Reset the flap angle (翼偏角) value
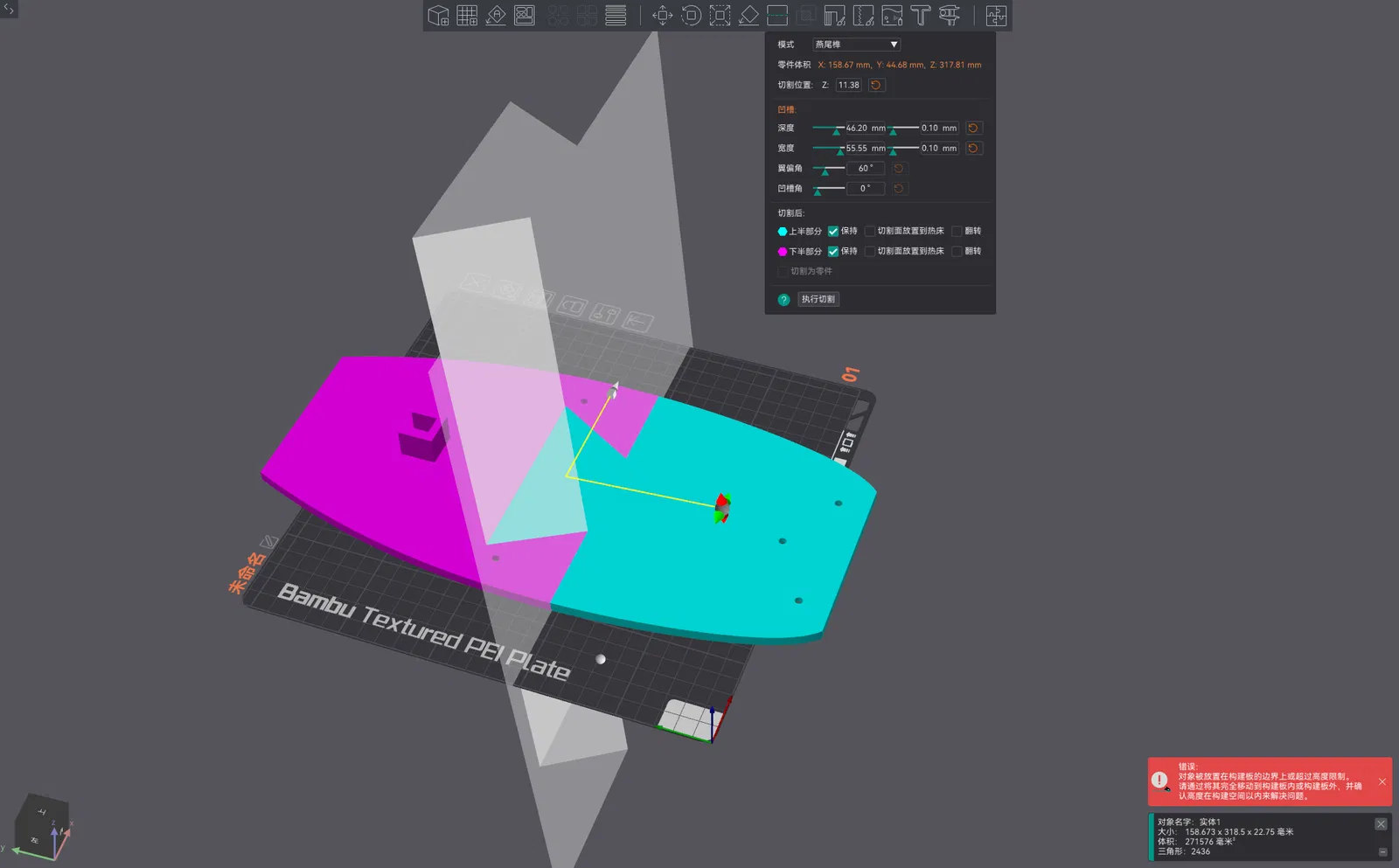 [x=899, y=168]
